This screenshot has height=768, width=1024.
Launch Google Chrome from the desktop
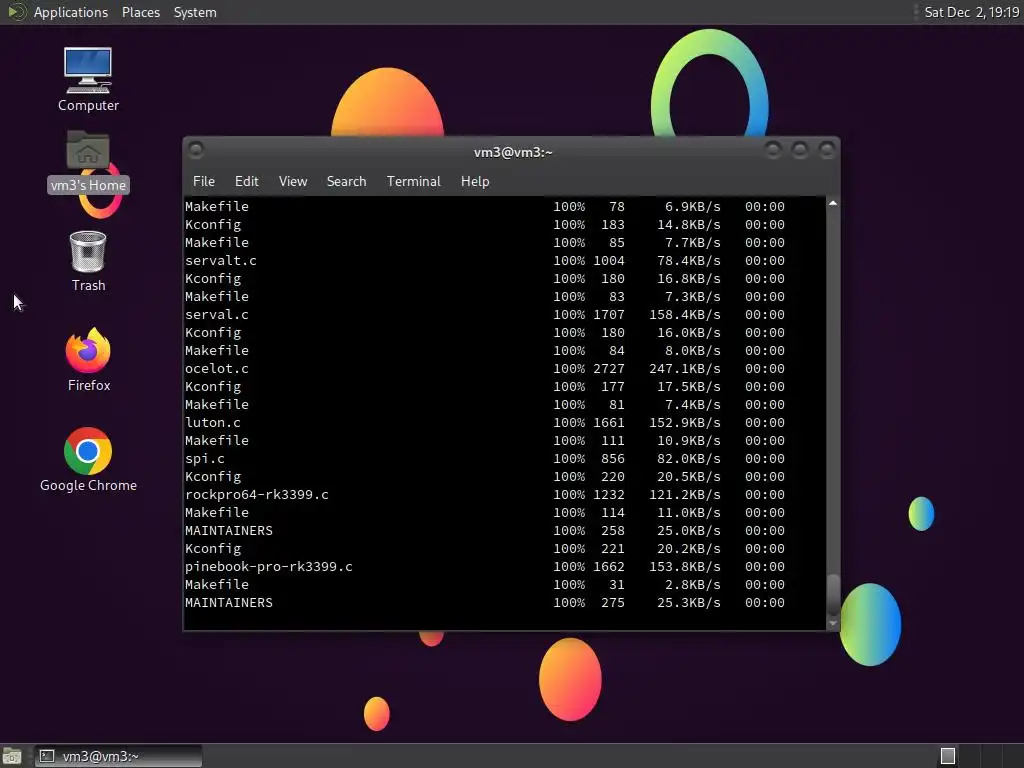(88, 459)
